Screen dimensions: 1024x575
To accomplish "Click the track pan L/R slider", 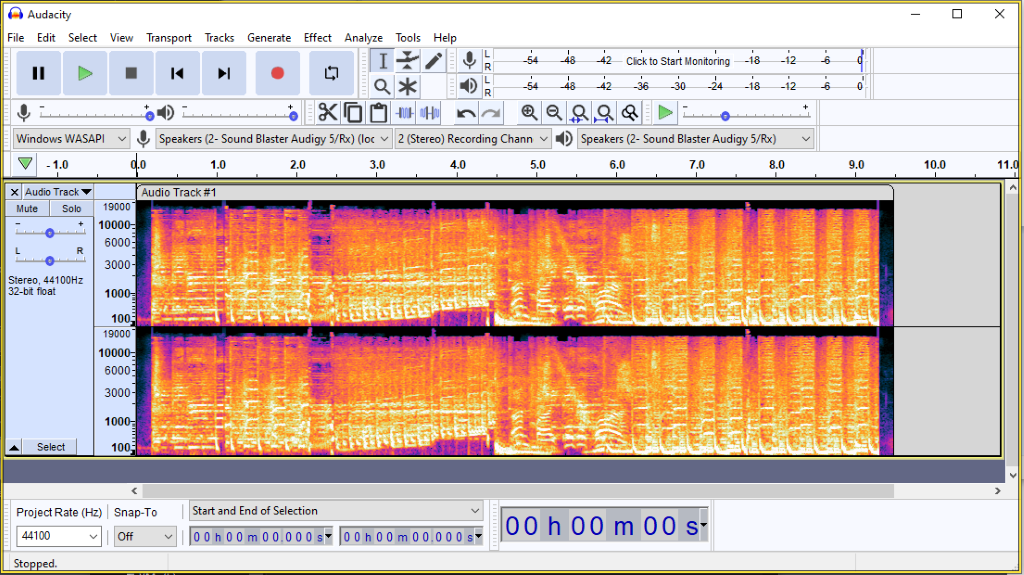I will click(x=49, y=260).
